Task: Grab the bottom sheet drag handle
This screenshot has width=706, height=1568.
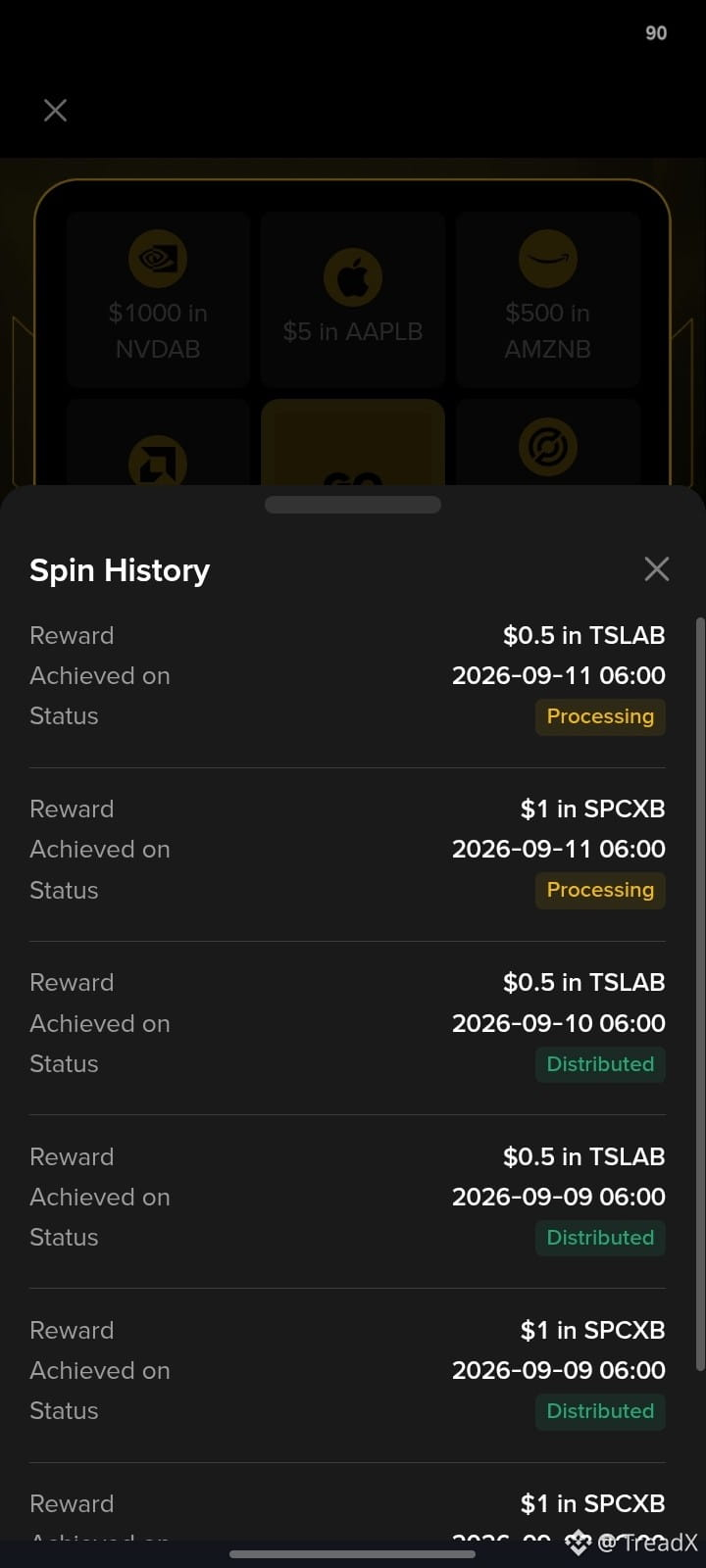Action: click(353, 505)
